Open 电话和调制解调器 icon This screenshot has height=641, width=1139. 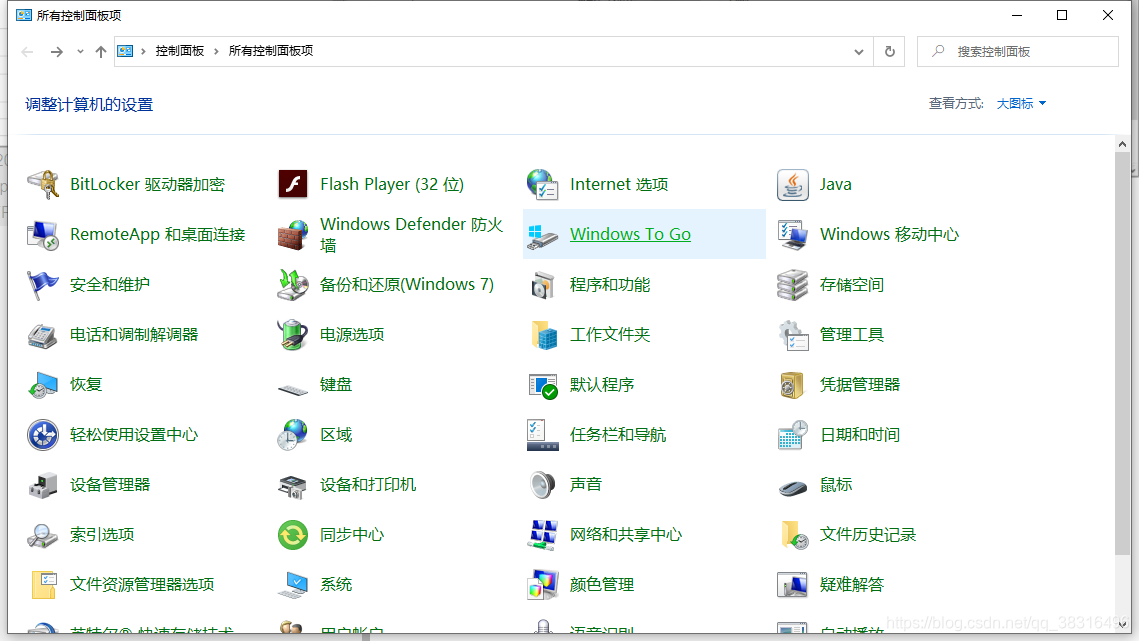(x=43, y=335)
